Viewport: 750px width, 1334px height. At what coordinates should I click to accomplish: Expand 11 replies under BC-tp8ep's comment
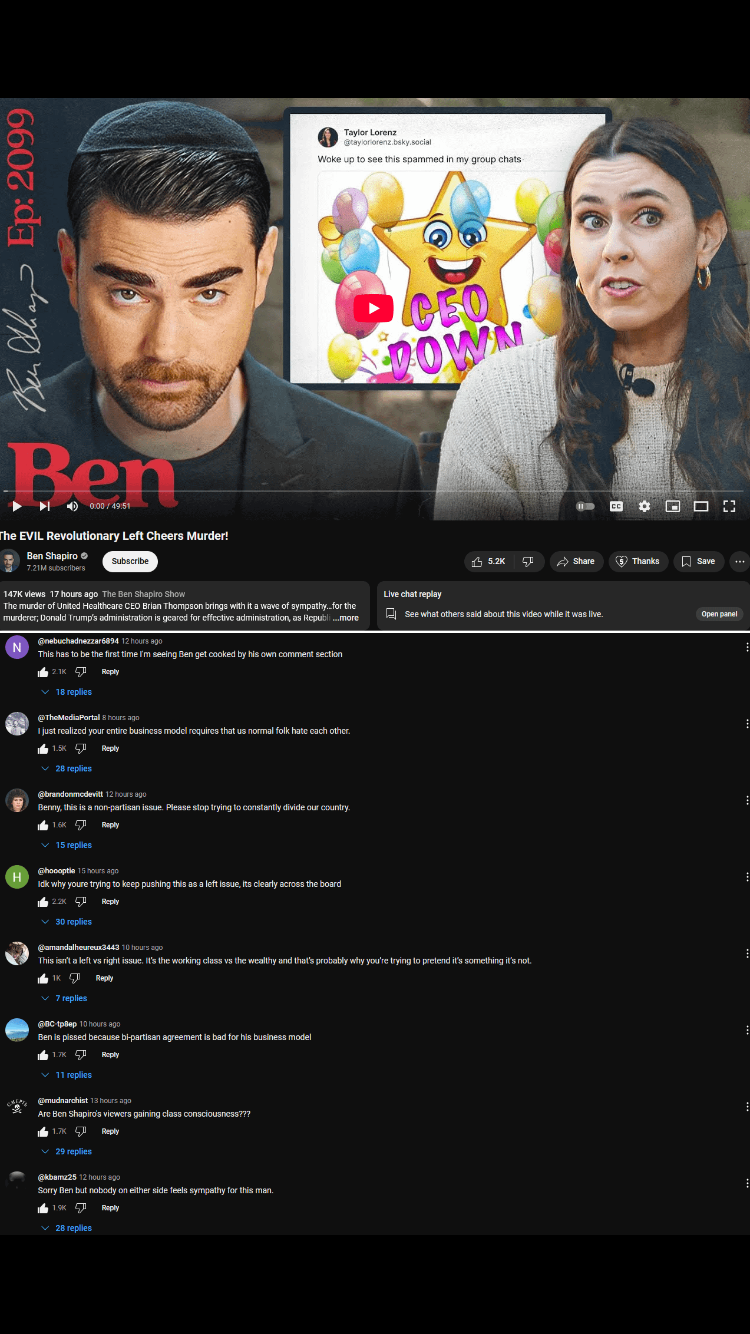coord(67,1075)
